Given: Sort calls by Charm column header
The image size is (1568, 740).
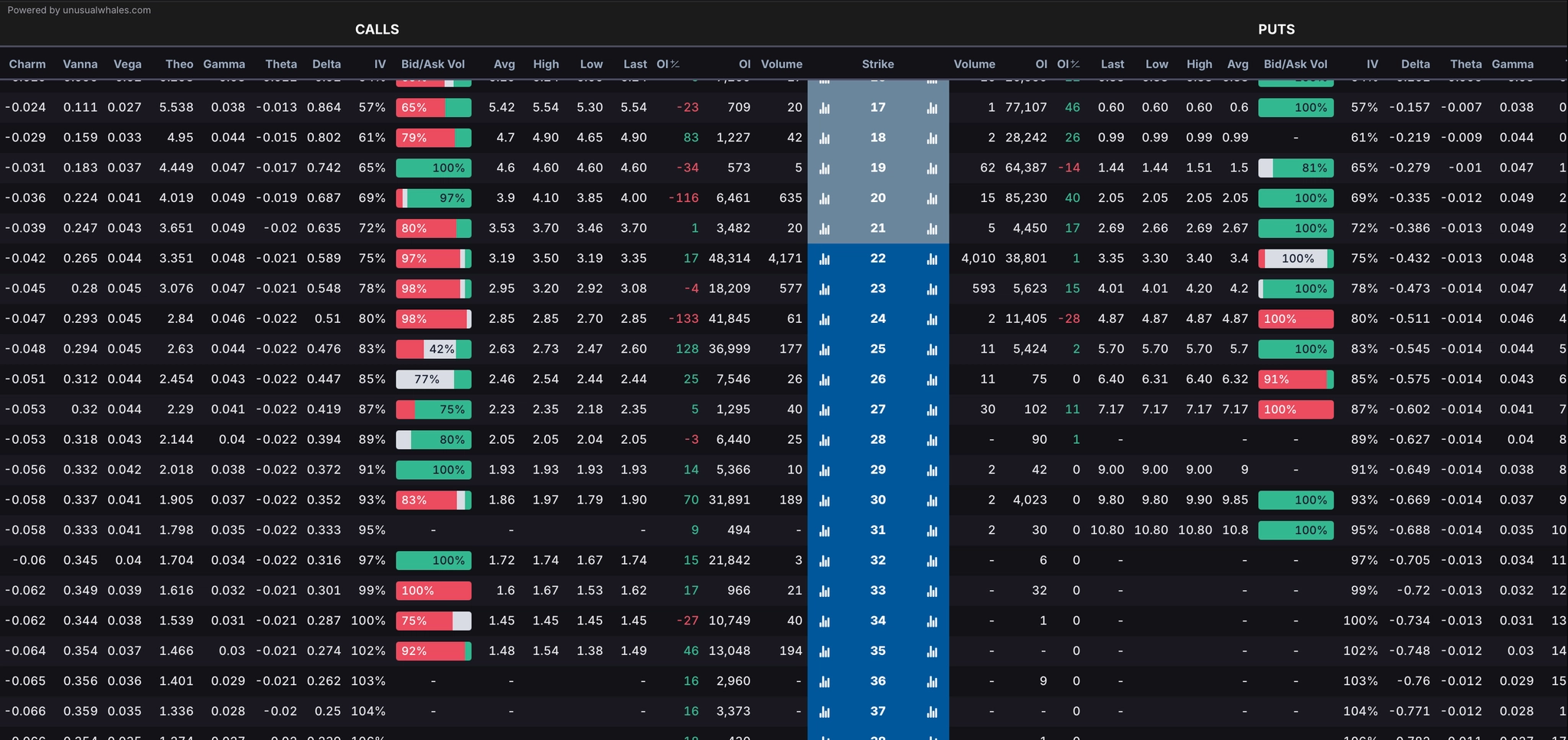Looking at the screenshot, I should 28,64.
